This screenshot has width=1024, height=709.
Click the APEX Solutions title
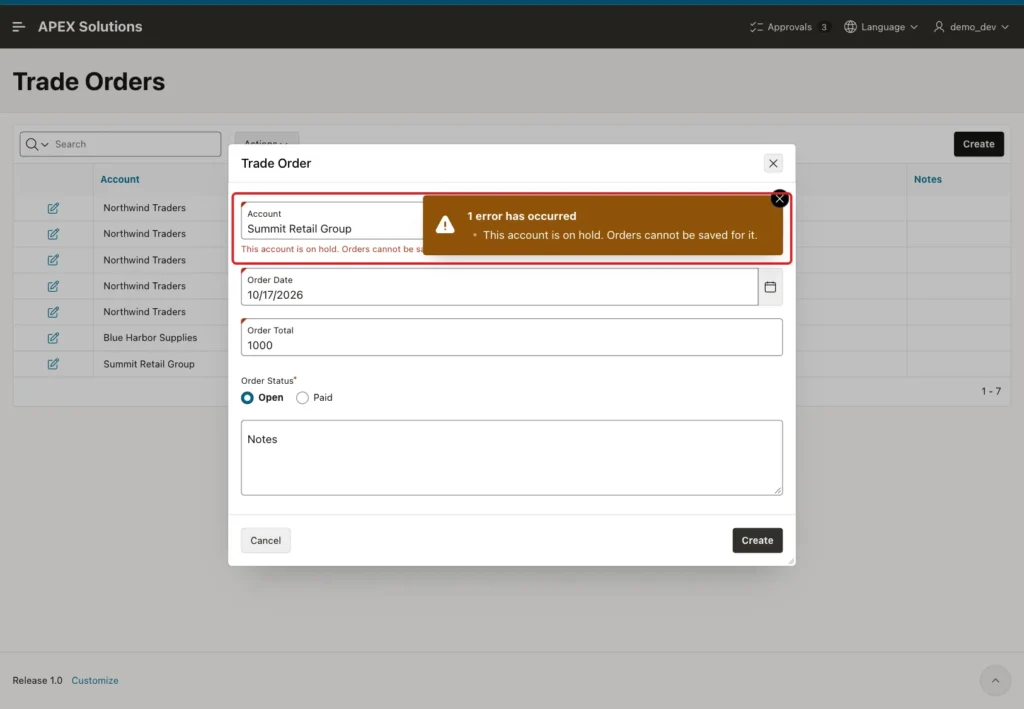point(90,27)
